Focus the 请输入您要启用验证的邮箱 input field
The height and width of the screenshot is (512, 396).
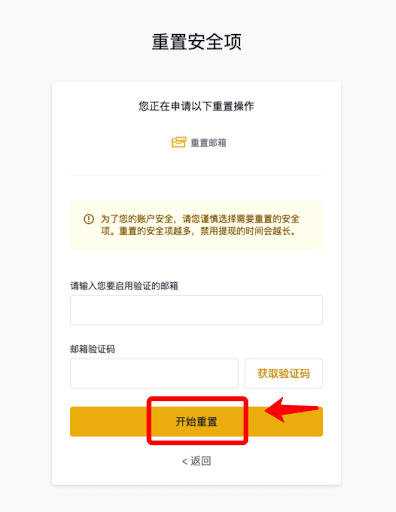[196, 310]
